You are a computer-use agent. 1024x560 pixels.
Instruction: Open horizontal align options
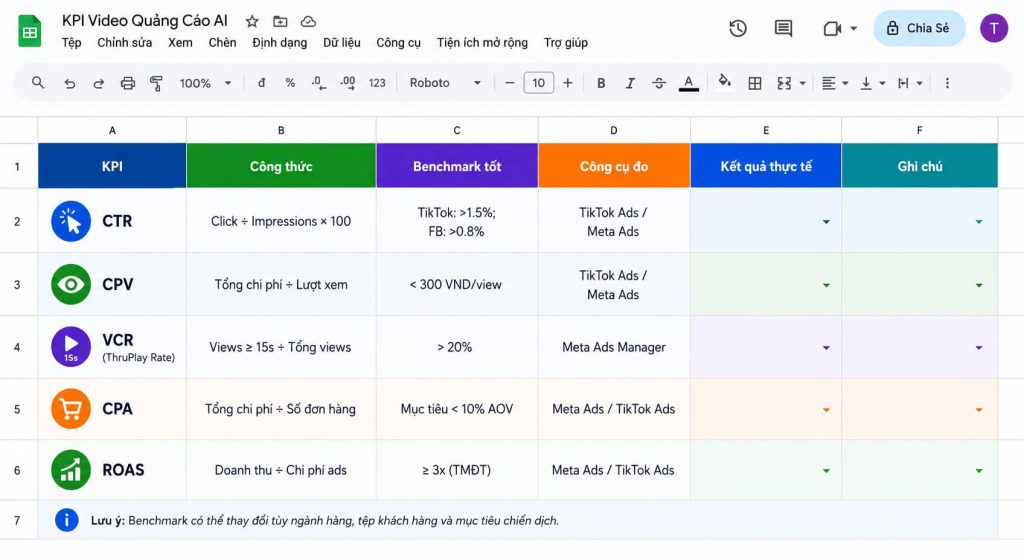point(835,83)
